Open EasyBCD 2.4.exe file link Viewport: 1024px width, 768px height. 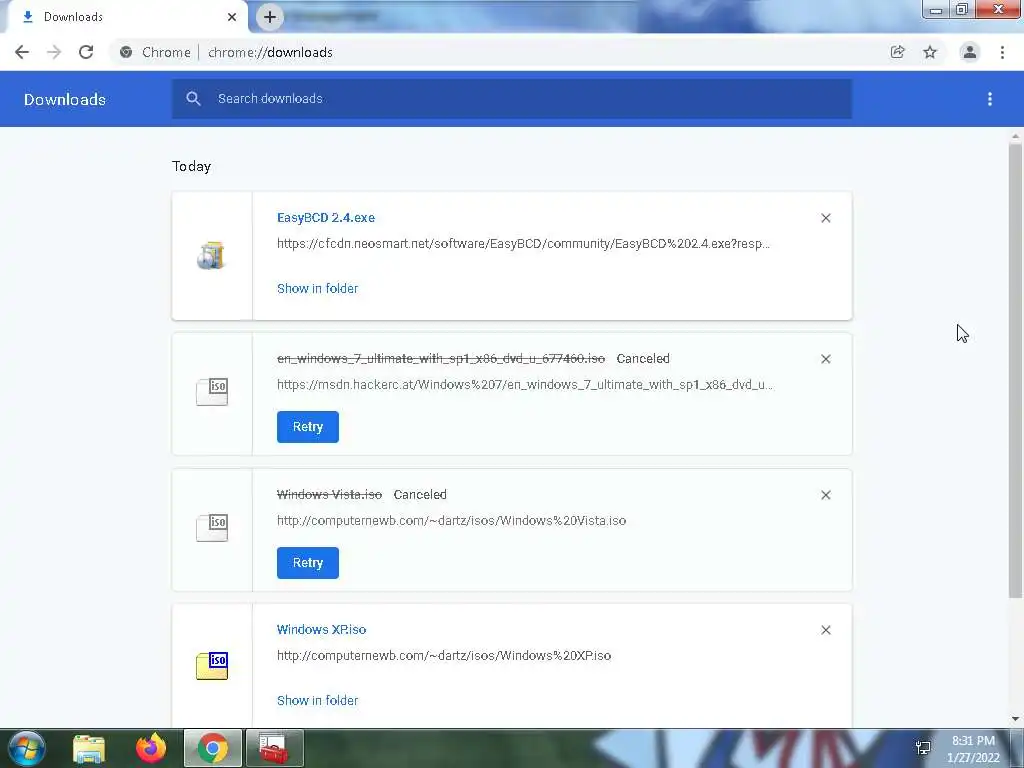[x=326, y=217]
